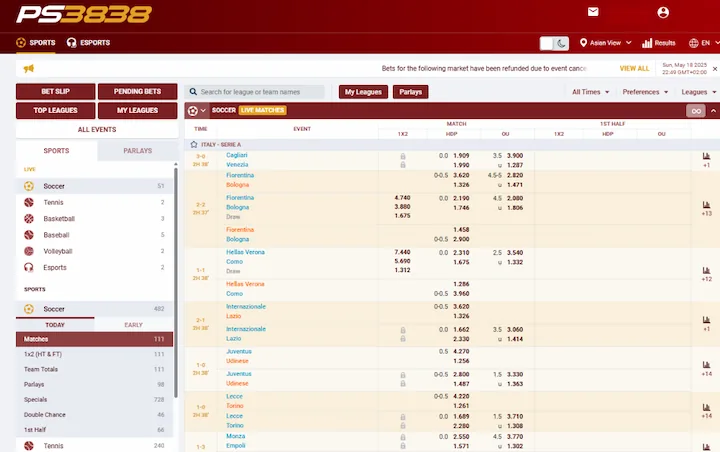
Task: Switch to the Parlays sidebar tab
Action: (x=137, y=151)
